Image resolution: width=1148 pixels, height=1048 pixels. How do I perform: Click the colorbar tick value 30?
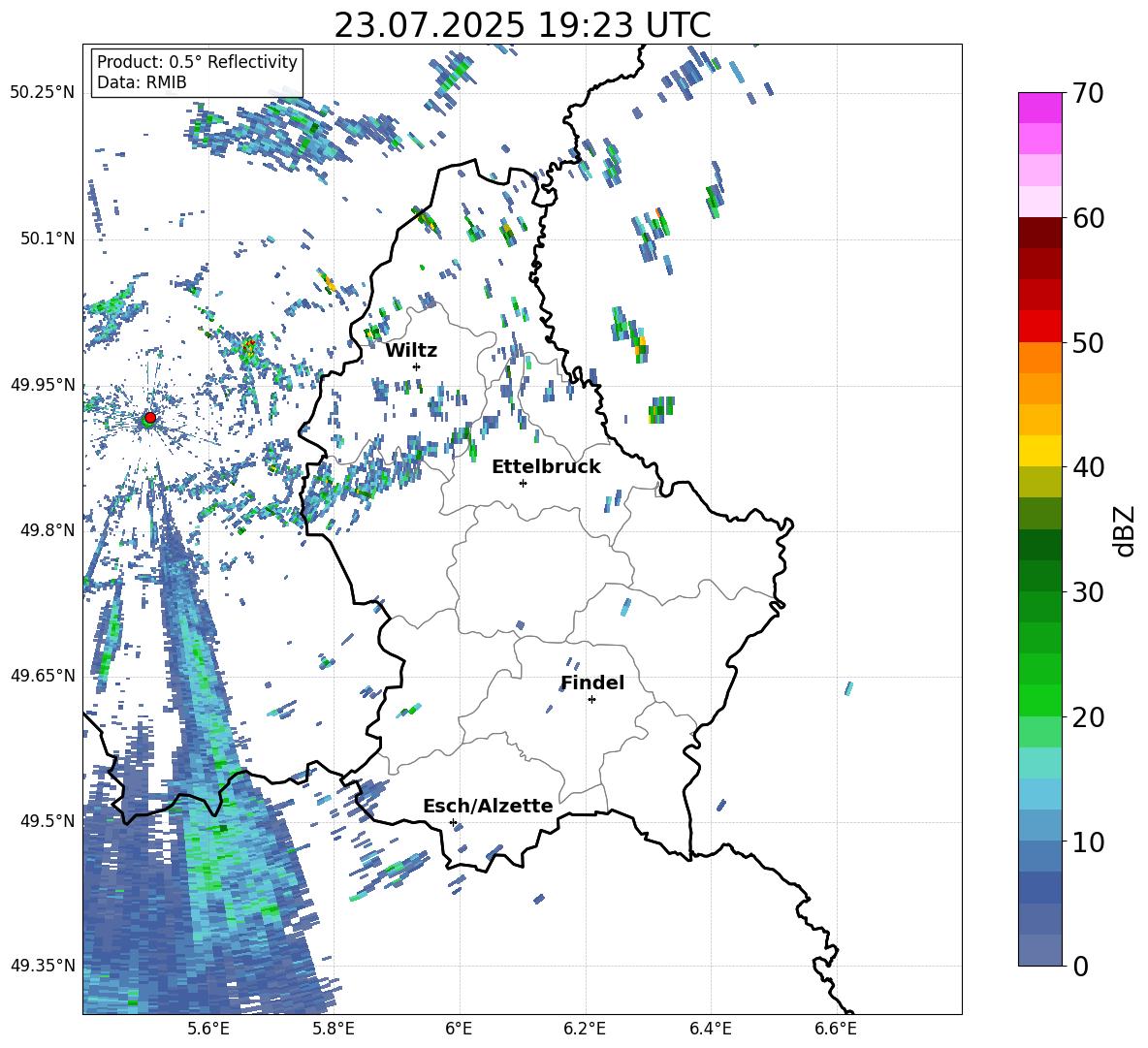click(1088, 592)
